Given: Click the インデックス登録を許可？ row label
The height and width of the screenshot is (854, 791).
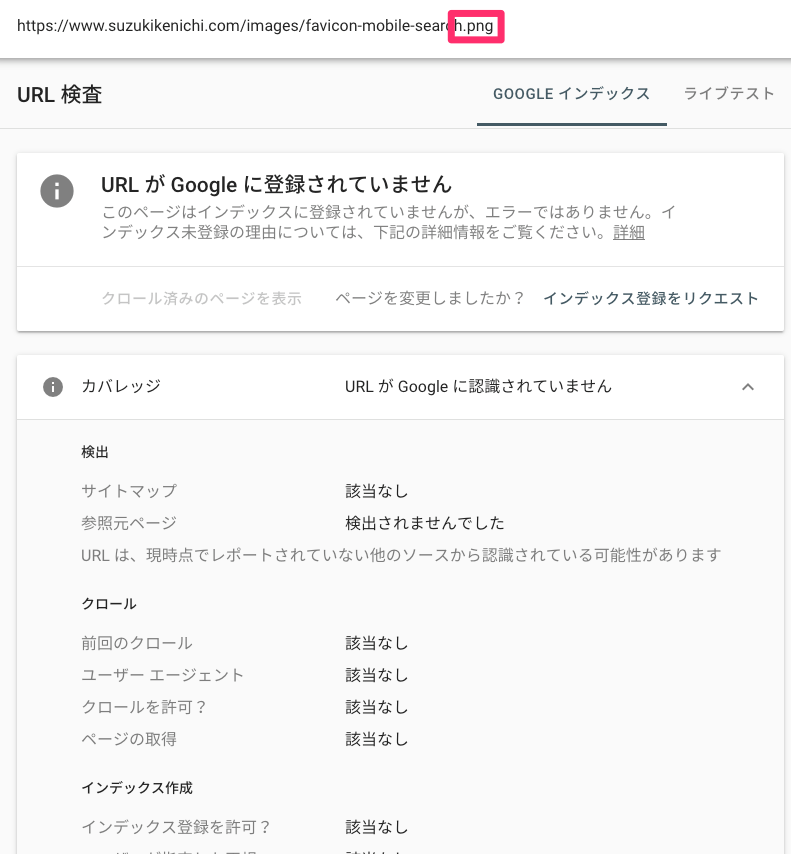Looking at the screenshot, I should (176, 827).
